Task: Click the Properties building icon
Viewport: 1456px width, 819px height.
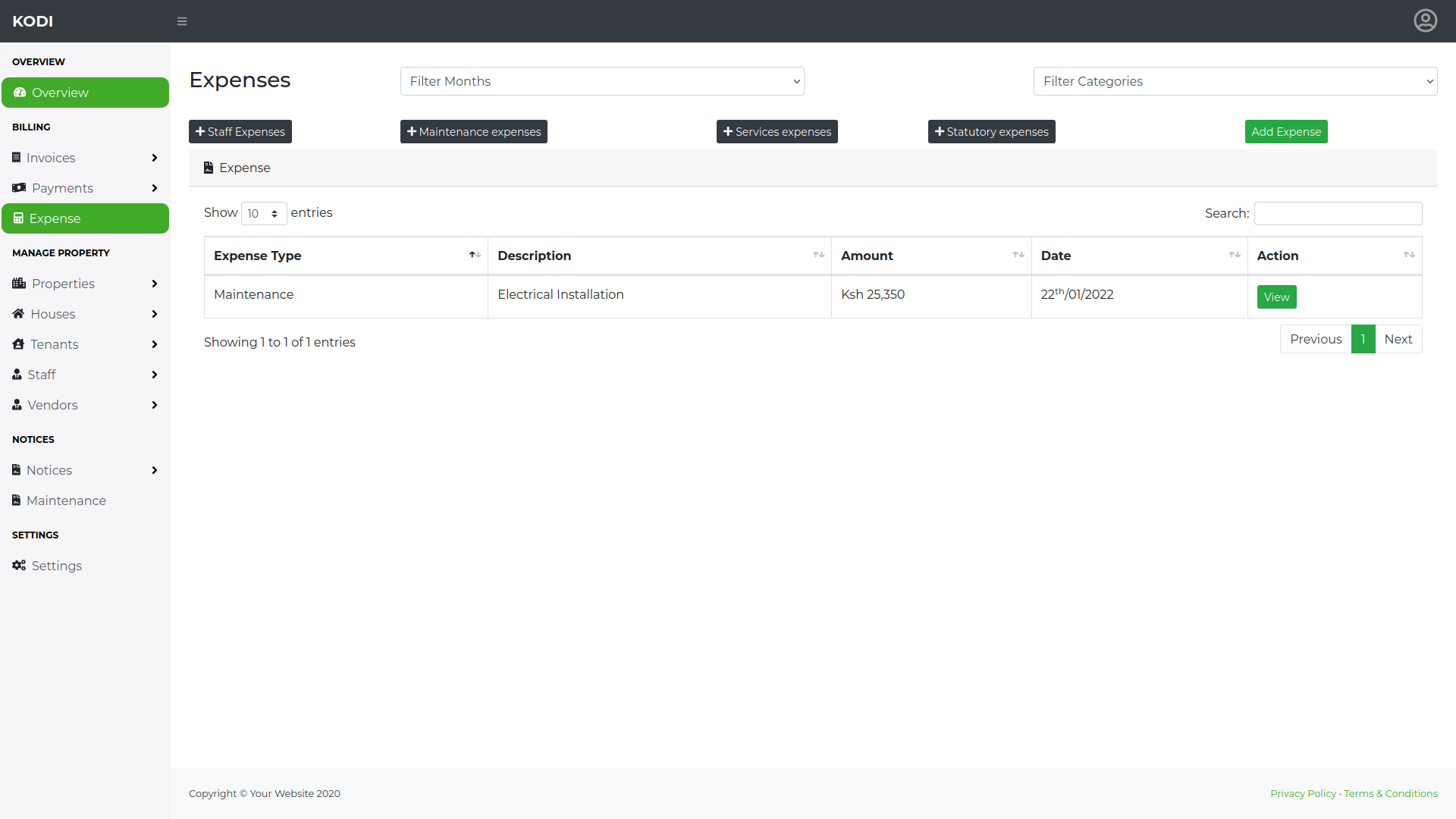Action: pos(19,284)
